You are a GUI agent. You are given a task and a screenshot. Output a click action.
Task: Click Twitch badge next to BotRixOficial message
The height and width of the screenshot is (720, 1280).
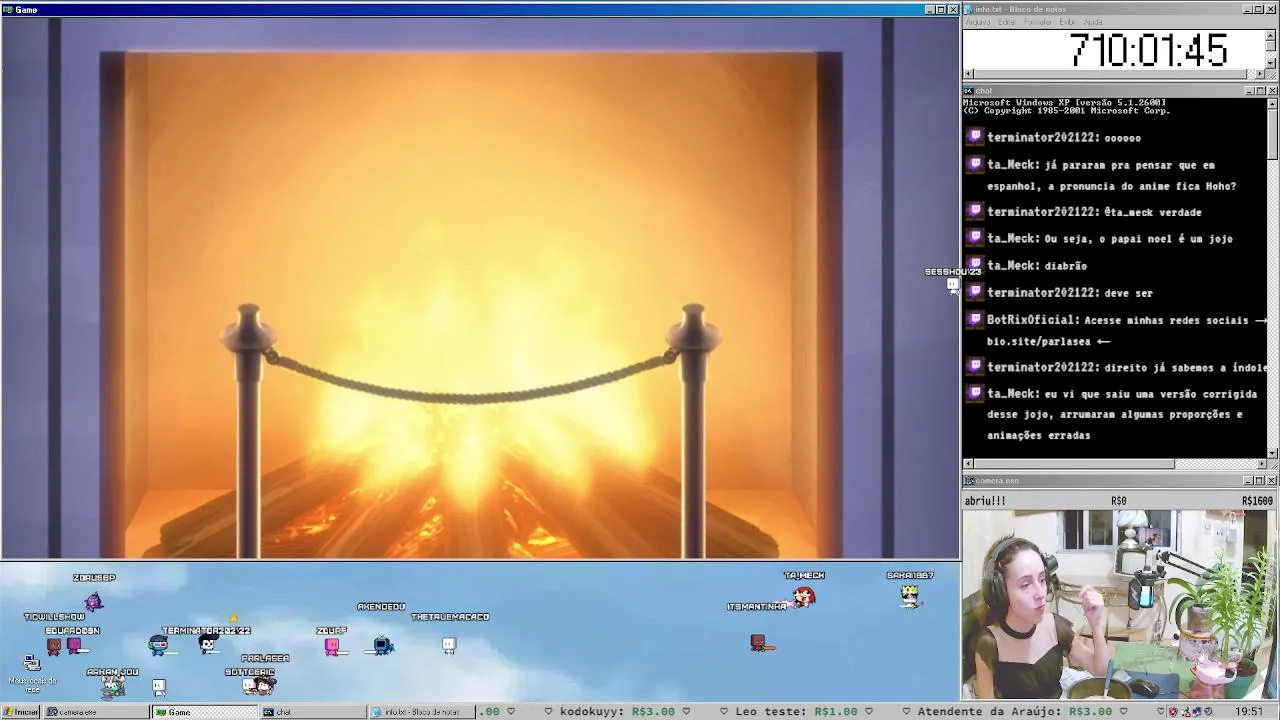click(x=975, y=320)
